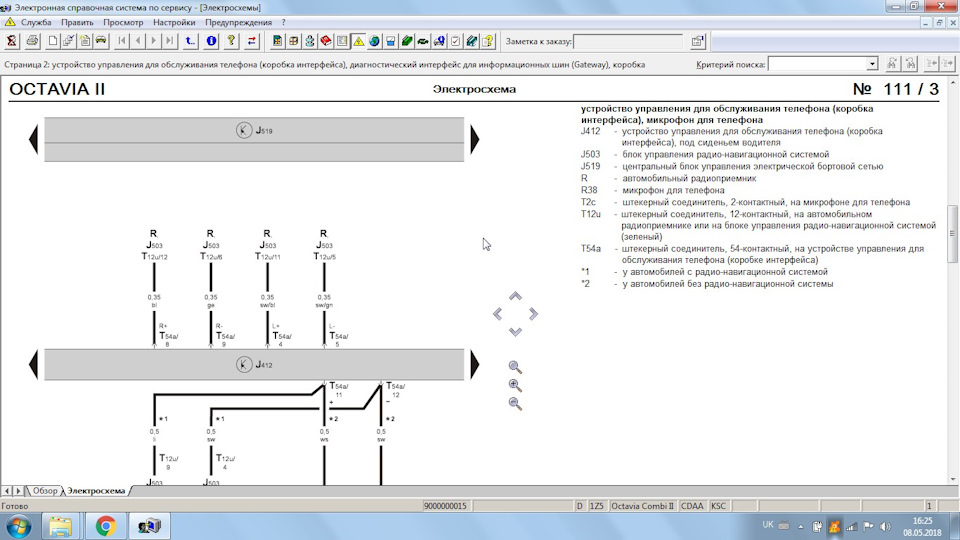Open the '?' help menu
Screen dimensions: 960x540
[x=283, y=23]
